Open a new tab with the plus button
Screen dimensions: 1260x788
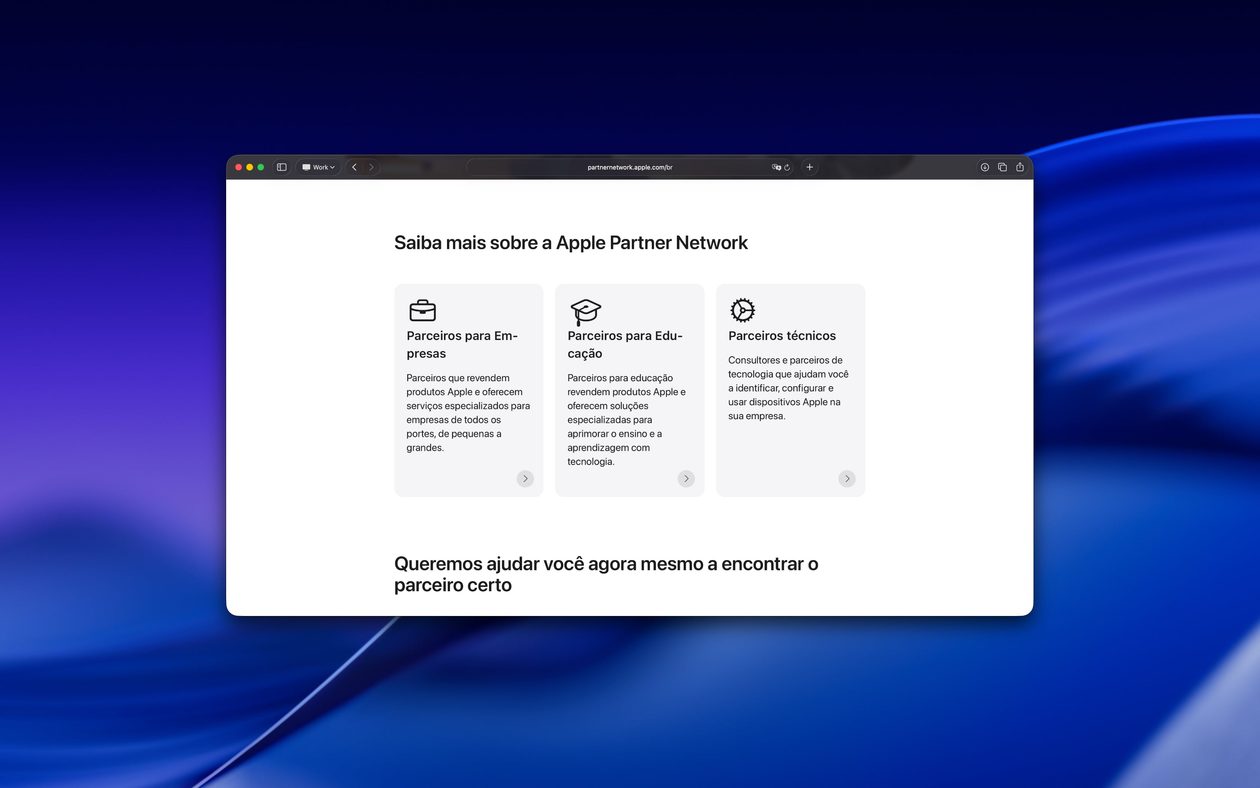coord(809,167)
